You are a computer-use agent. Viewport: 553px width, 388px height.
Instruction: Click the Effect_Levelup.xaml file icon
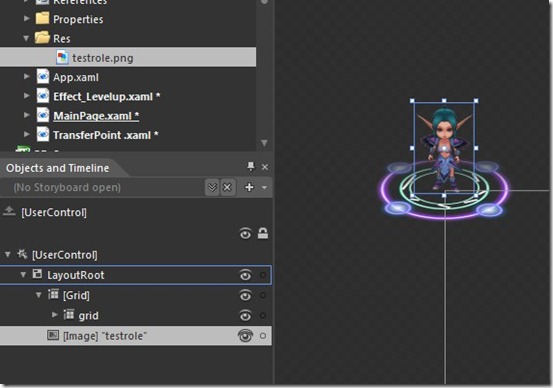click(x=43, y=96)
